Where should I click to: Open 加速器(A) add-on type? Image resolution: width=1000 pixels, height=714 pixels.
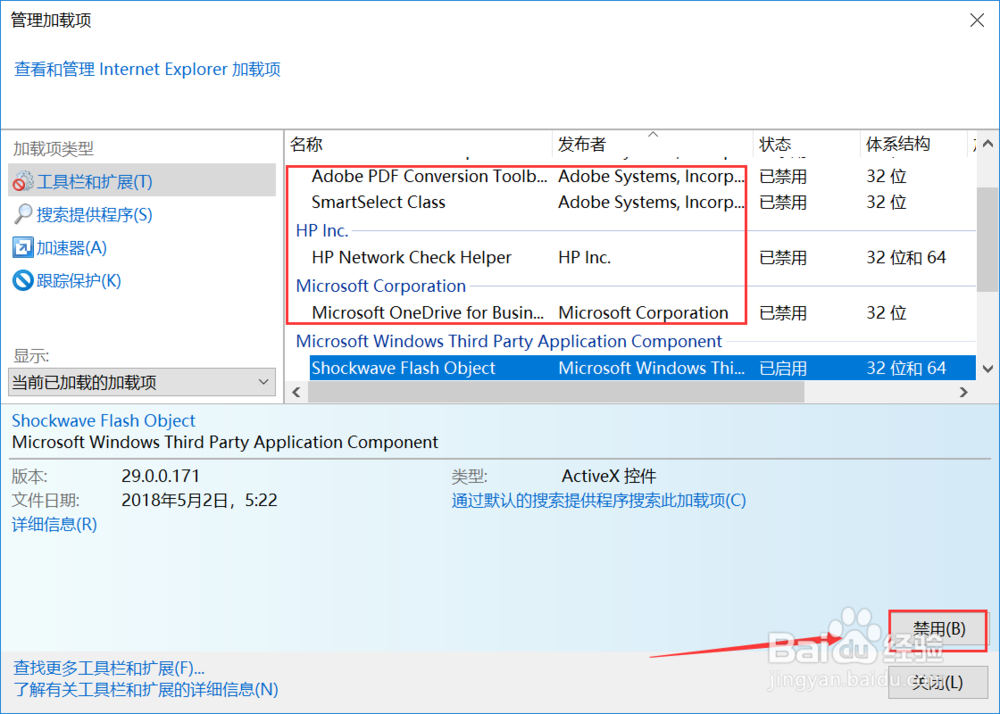click(x=71, y=248)
